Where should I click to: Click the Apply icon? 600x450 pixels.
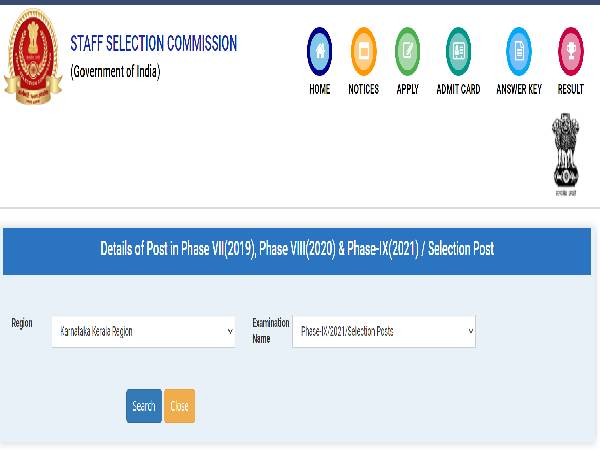(407, 51)
